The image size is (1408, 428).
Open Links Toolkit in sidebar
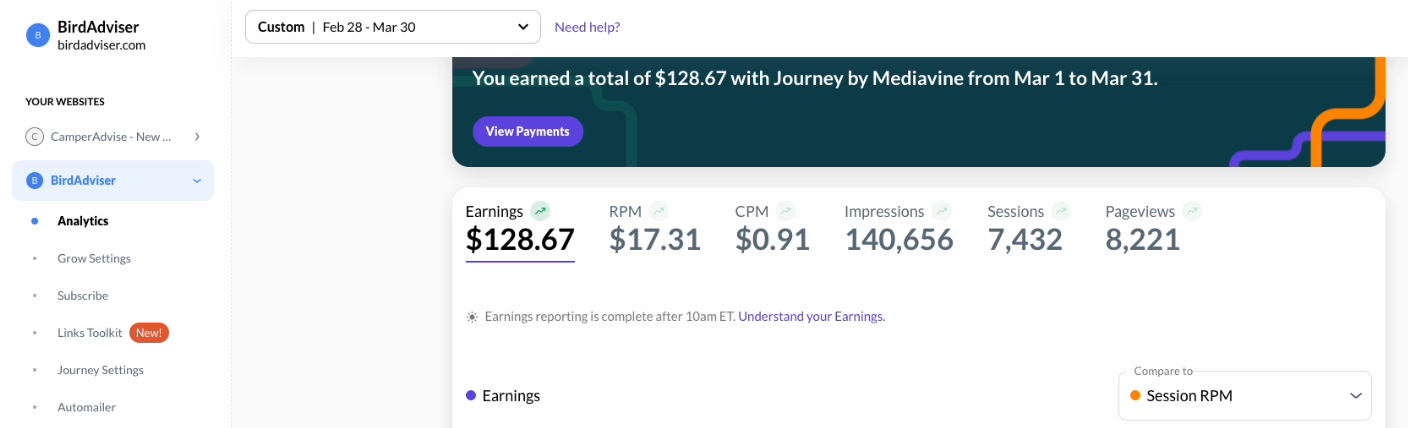click(90, 333)
